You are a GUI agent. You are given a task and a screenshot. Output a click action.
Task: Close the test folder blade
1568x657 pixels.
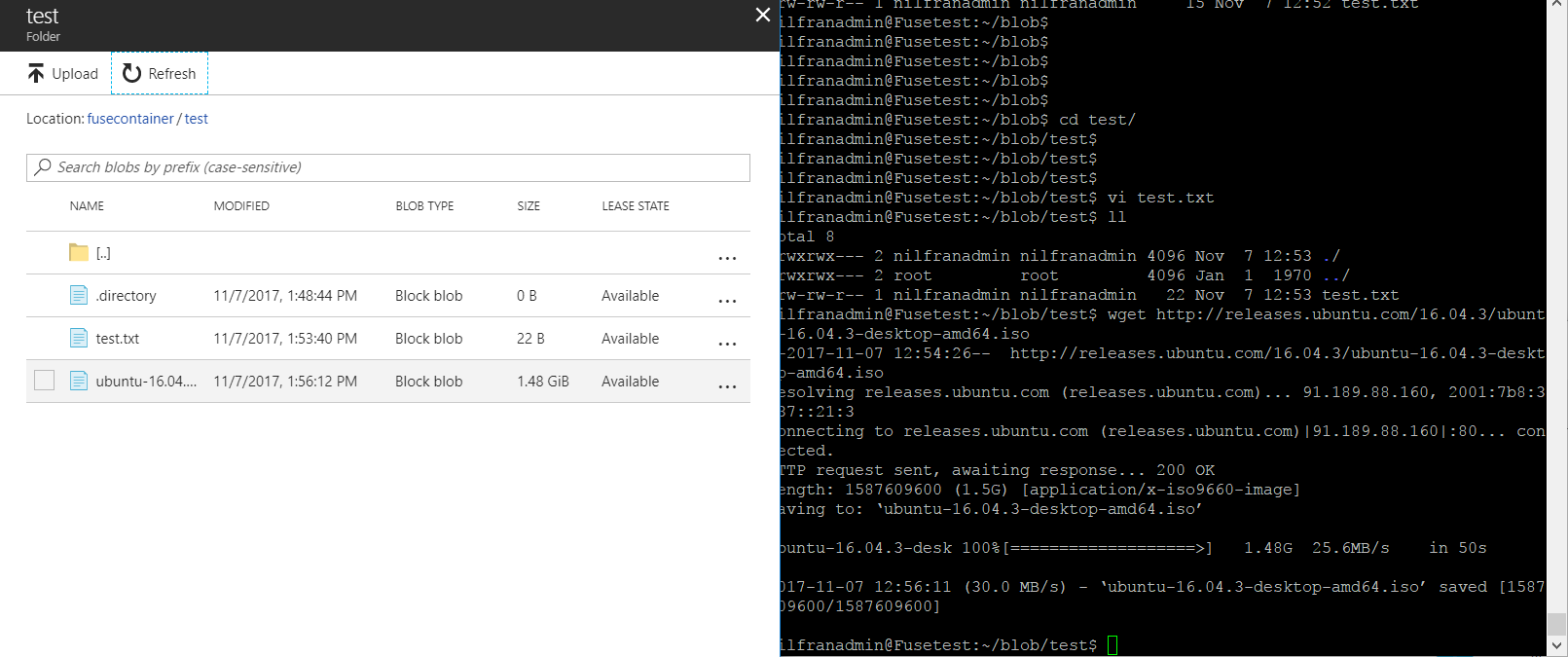click(x=763, y=15)
